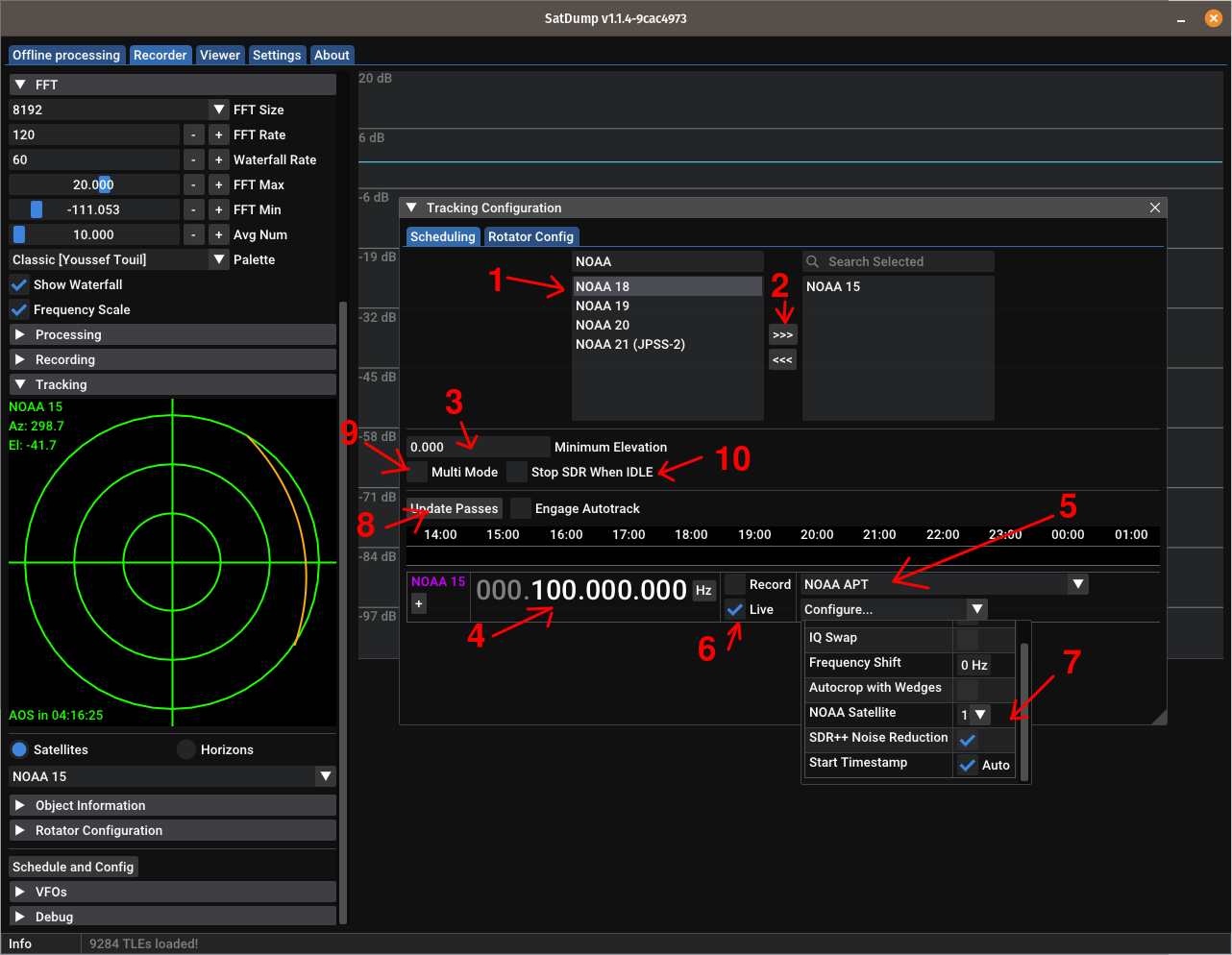Expand the Debug section
This screenshot has height=955, width=1232.
tap(173, 917)
